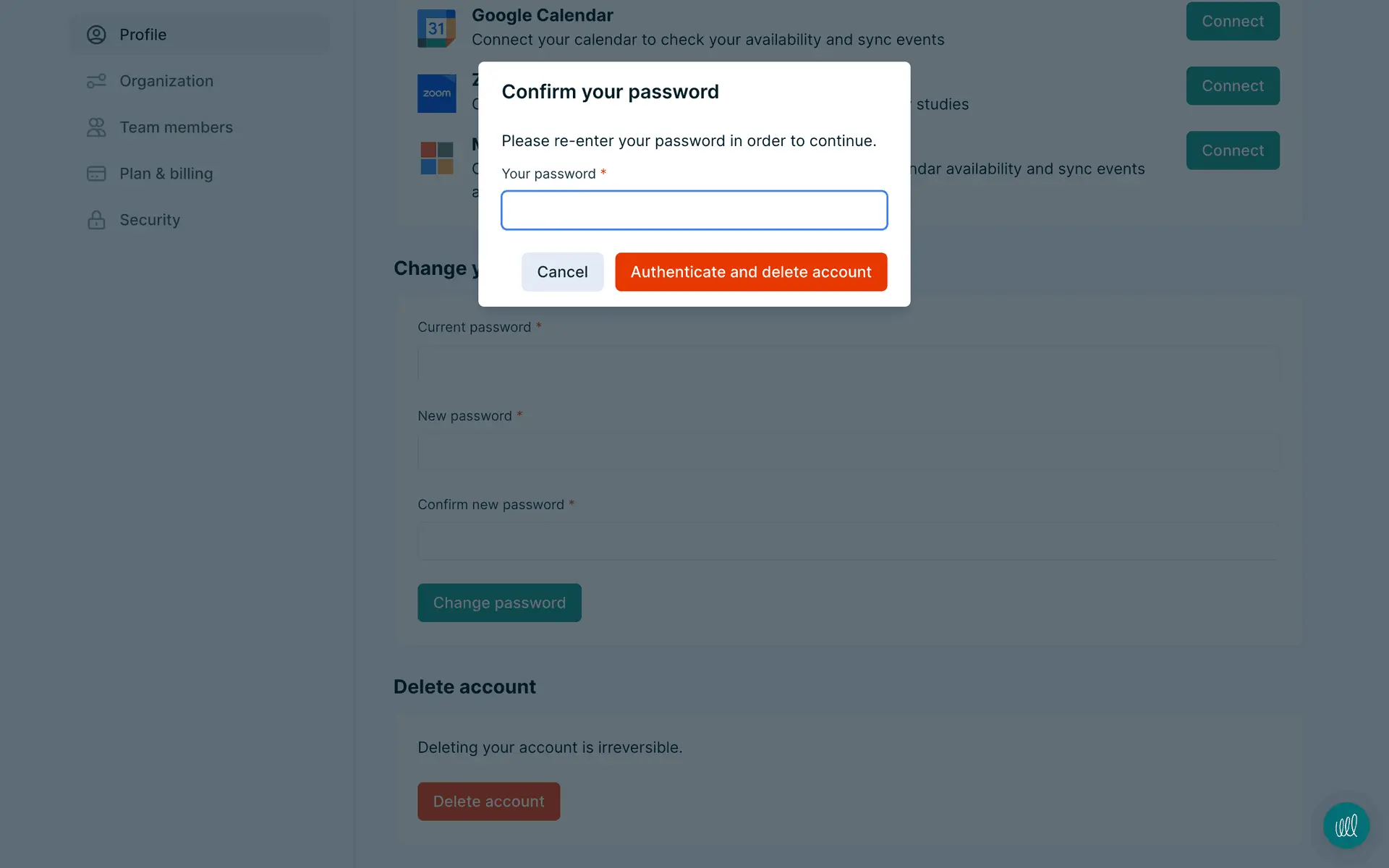Connect the Zoom integration
The height and width of the screenshot is (868, 1389).
point(1232,86)
